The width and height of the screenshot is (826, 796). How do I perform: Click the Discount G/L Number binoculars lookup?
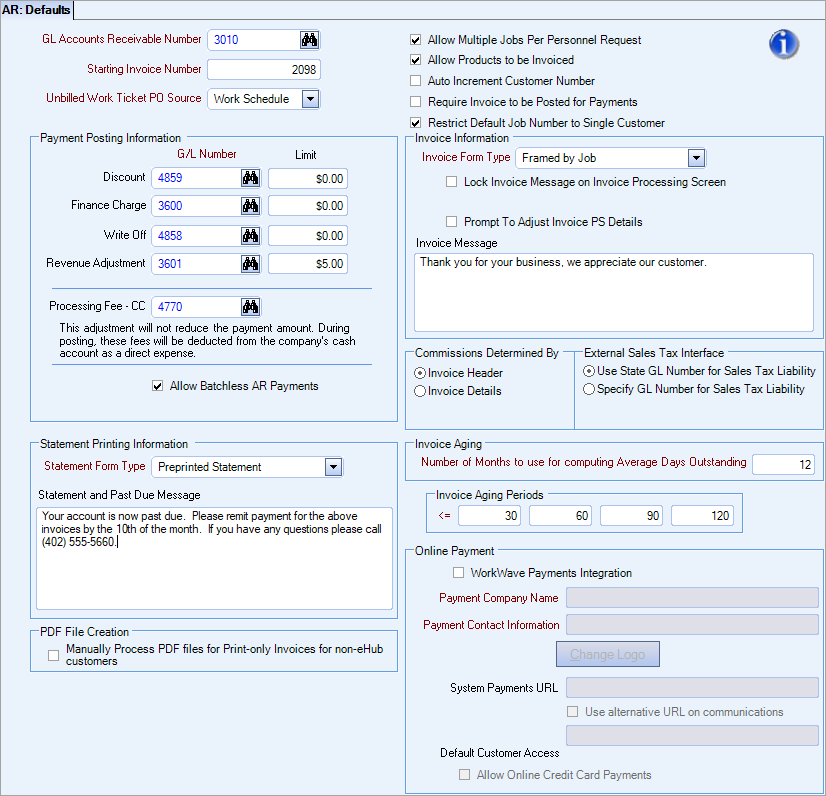[249, 177]
